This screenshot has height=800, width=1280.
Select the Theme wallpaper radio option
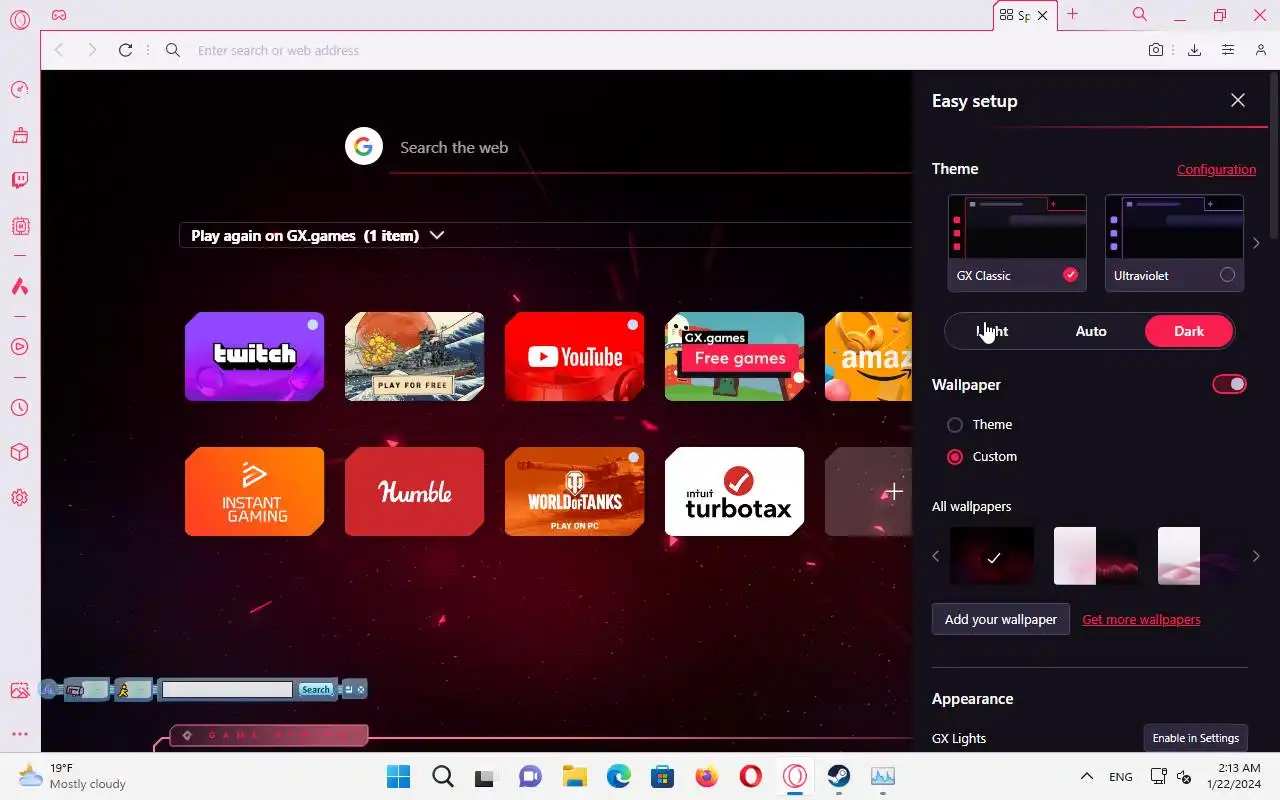(955, 425)
